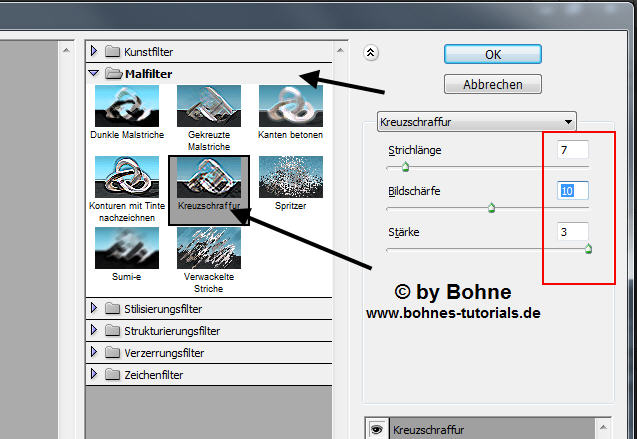
Task: Expand the Strukturierungsfilter category
Action: coord(95,331)
